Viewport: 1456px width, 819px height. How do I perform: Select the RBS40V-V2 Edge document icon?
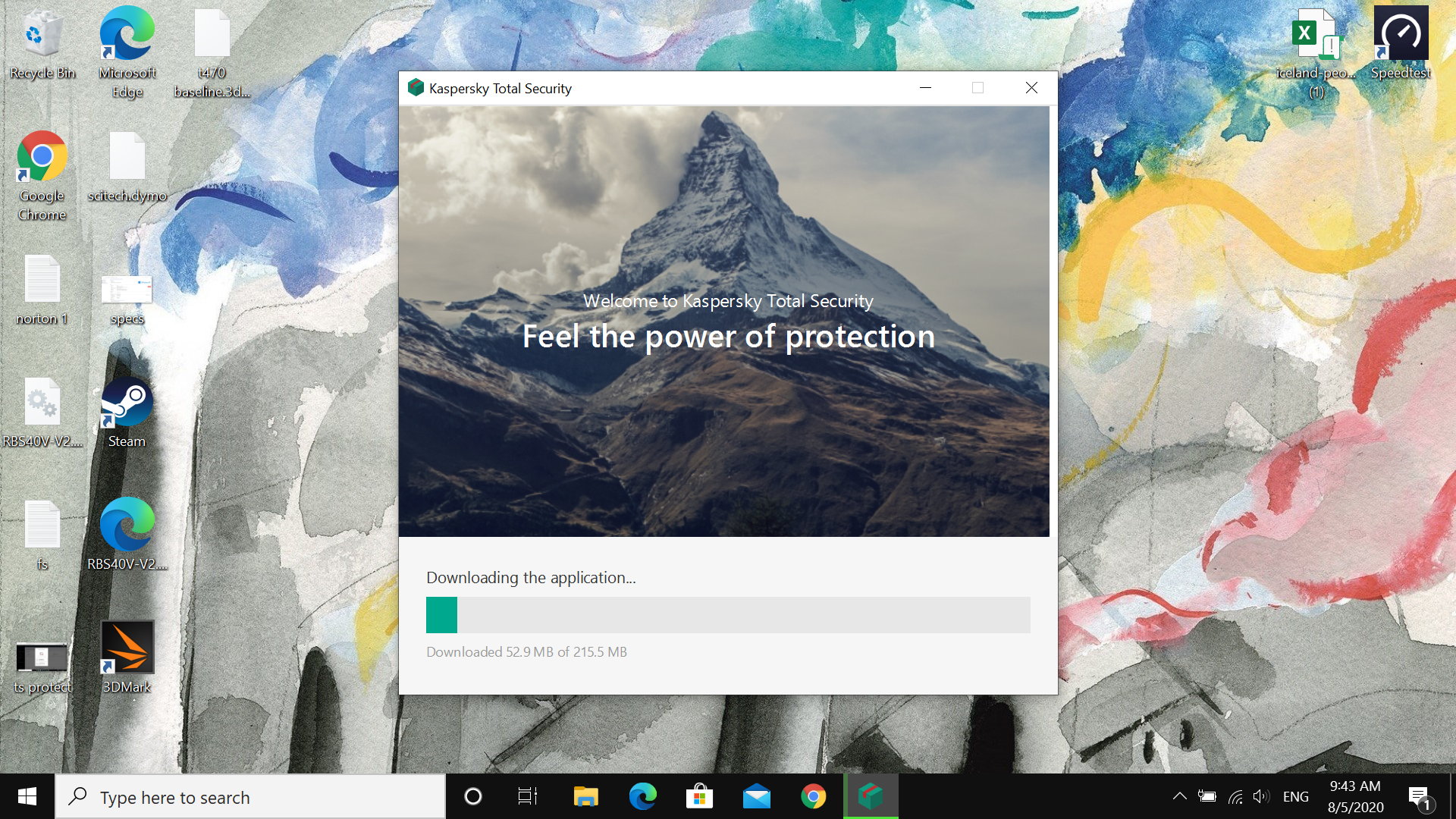point(127,534)
